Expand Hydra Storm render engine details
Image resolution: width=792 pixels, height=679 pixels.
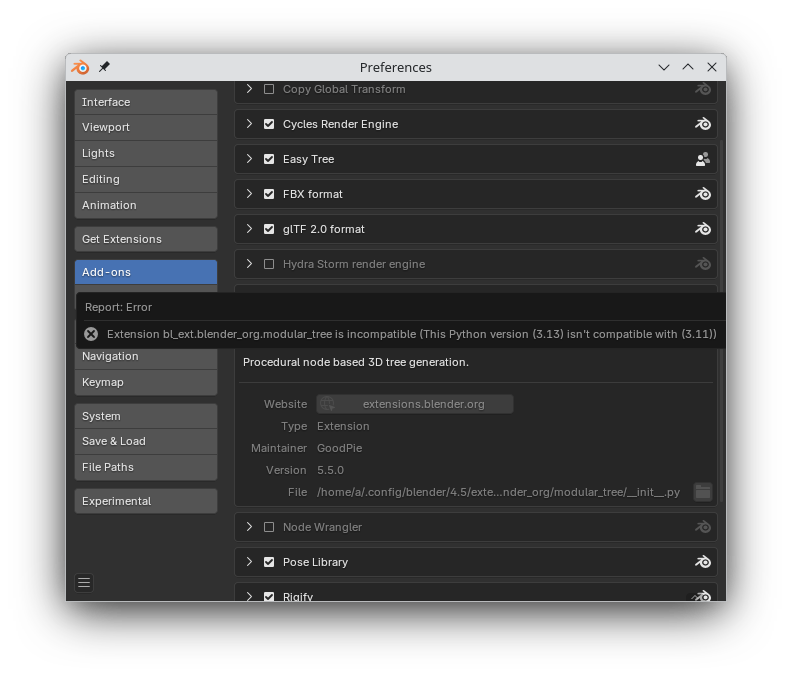coord(249,263)
